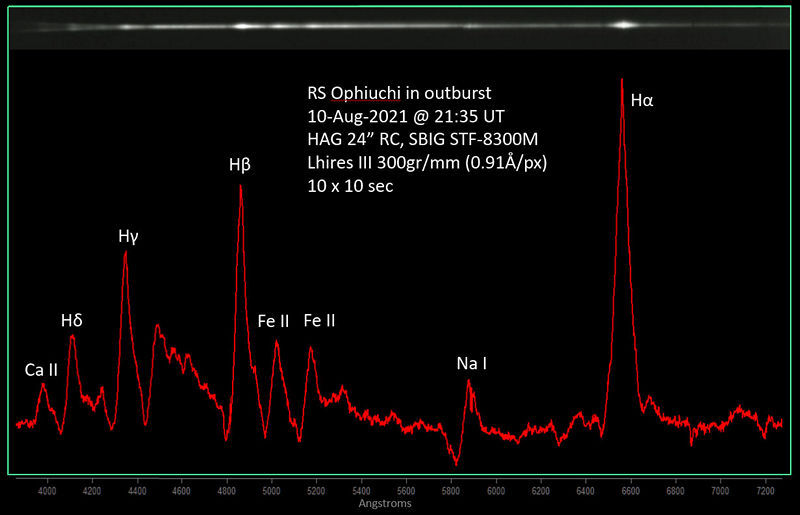The width and height of the screenshot is (800, 515).
Task: Click the 4000 tick on wavelength axis
Action: click(47, 492)
